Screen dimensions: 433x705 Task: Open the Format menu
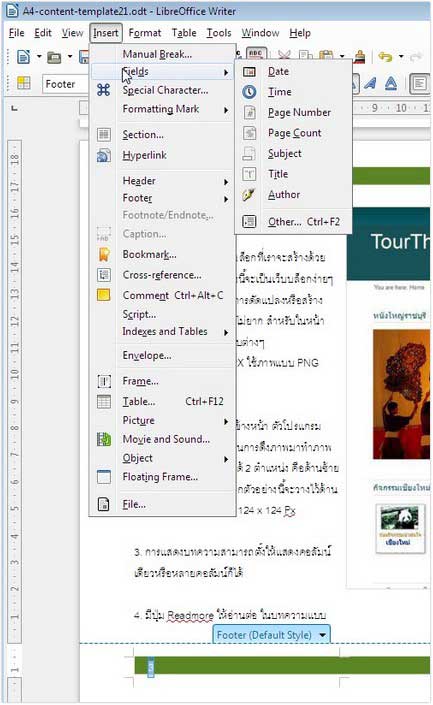(144, 33)
